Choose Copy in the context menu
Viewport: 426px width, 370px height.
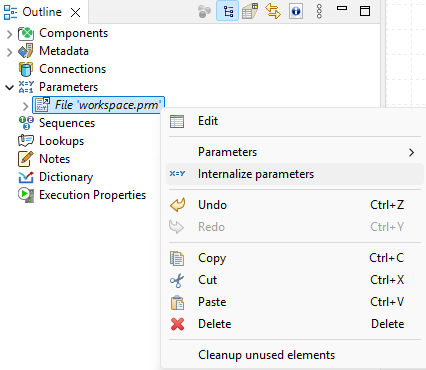coord(295,258)
